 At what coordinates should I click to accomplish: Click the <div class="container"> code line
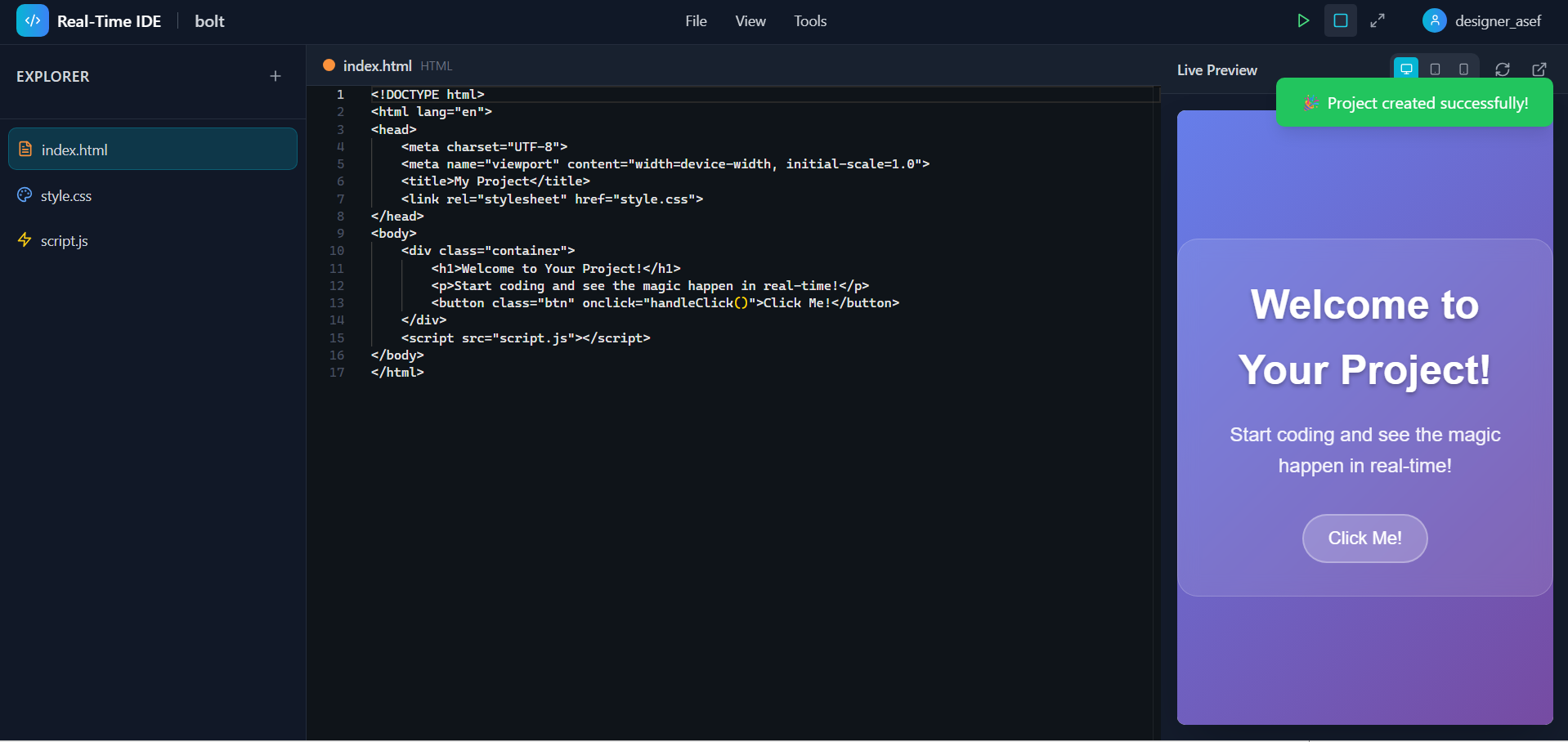[488, 251]
